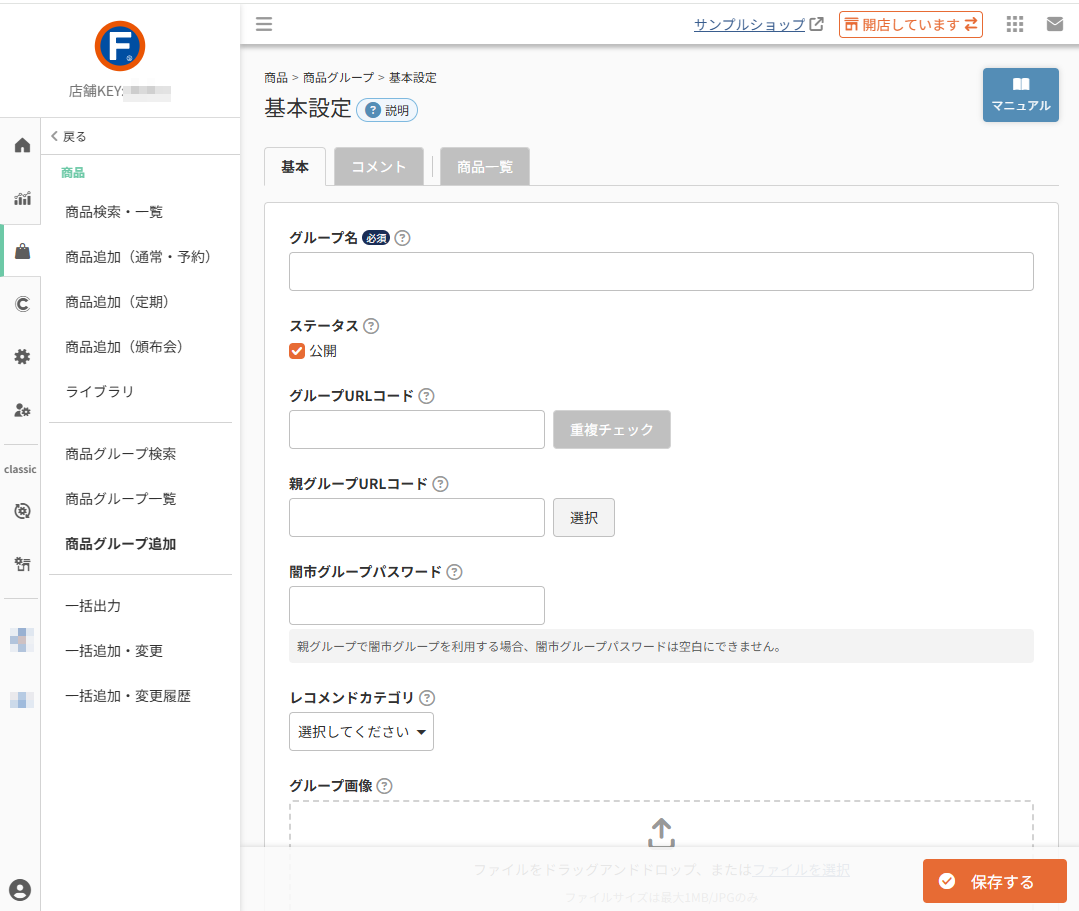
Task: Click the classic settings wheel icon
Action: click(22, 511)
